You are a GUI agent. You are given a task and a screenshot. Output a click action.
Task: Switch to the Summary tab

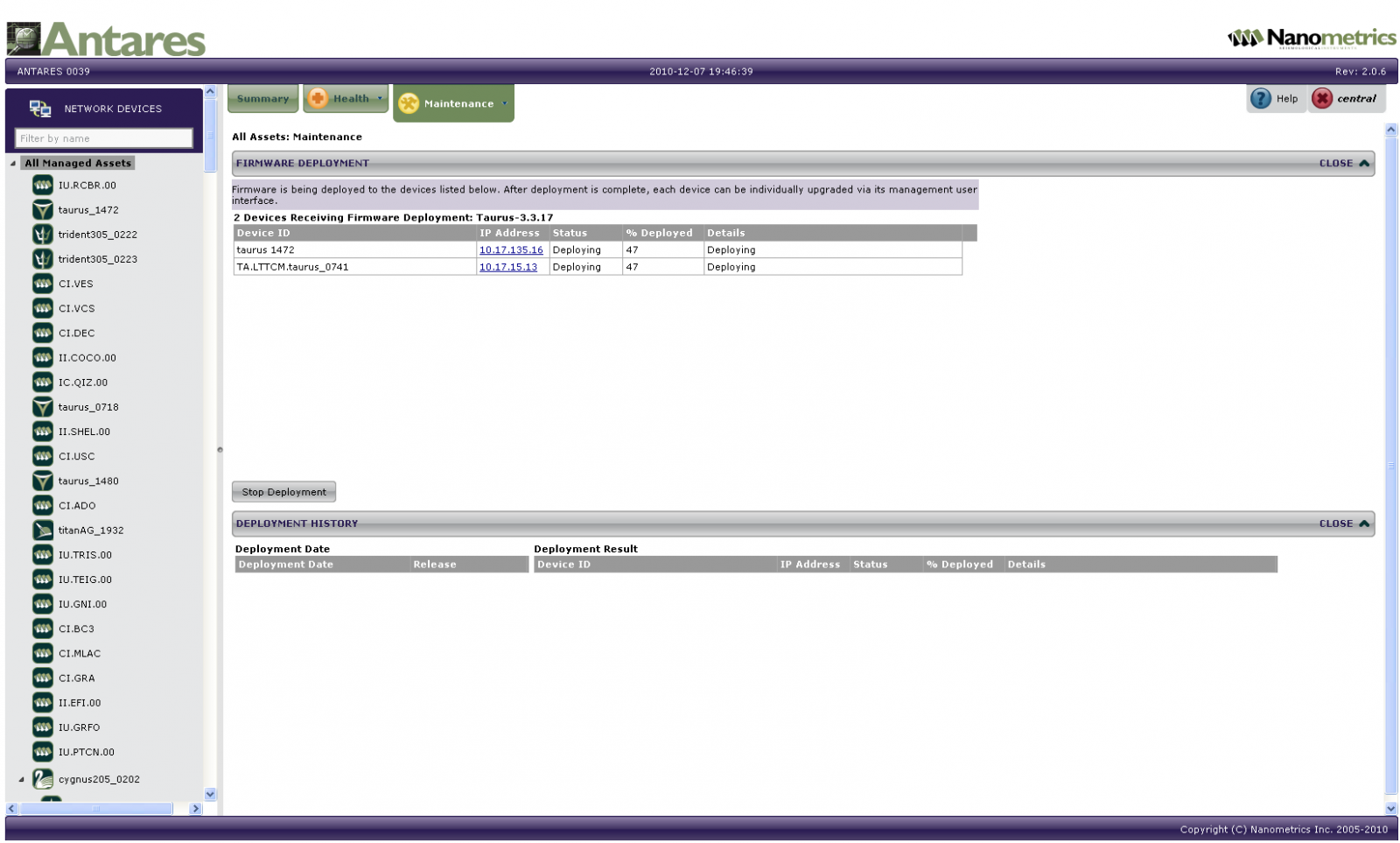(x=262, y=98)
